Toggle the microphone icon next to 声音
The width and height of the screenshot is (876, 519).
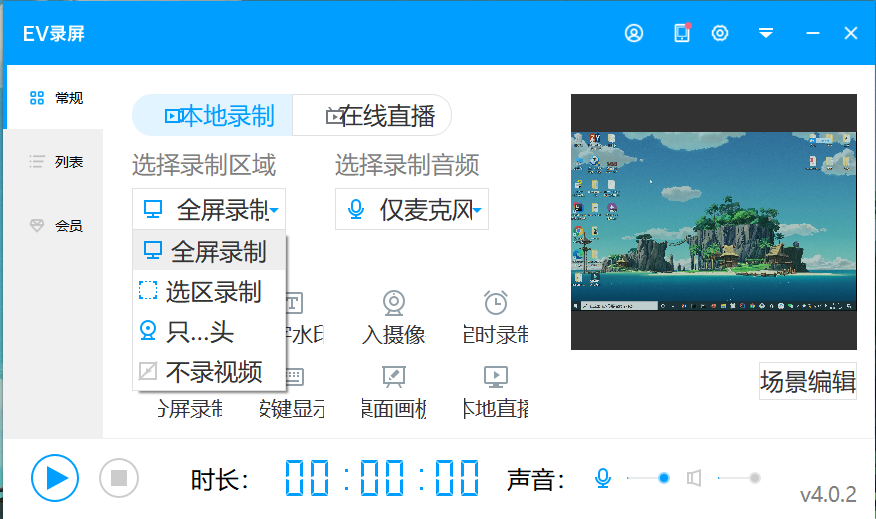click(x=603, y=479)
